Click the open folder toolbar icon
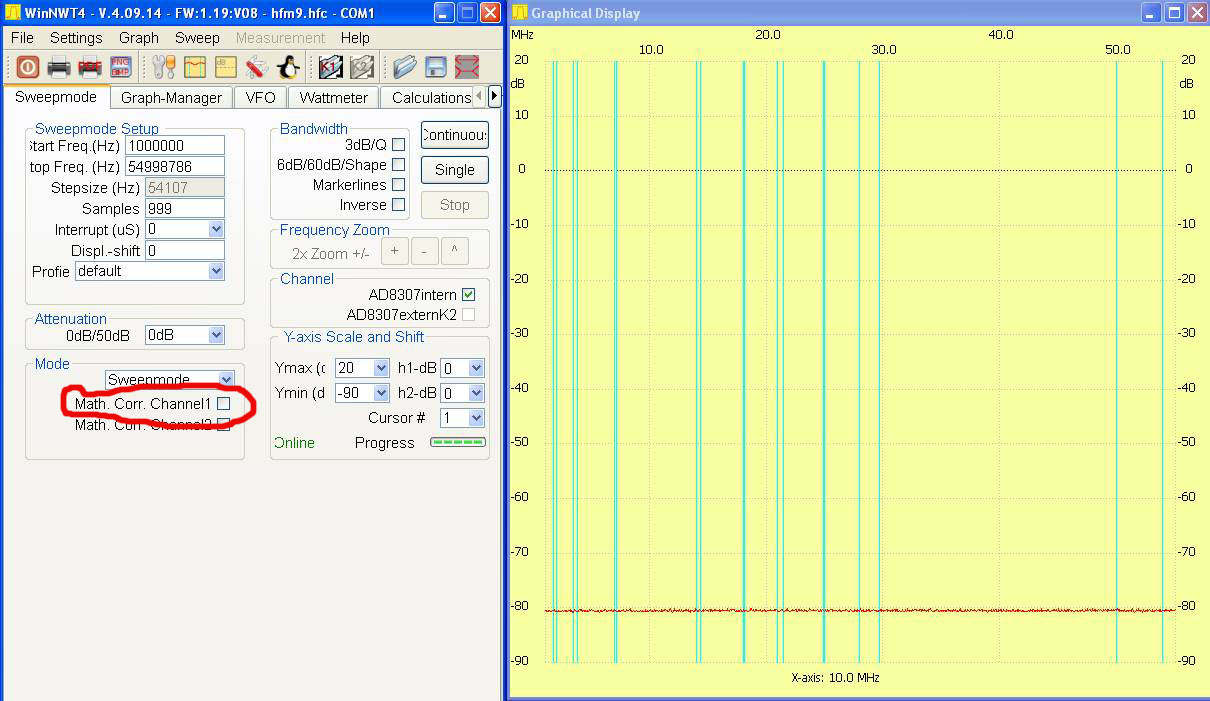 (x=404, y=67)
